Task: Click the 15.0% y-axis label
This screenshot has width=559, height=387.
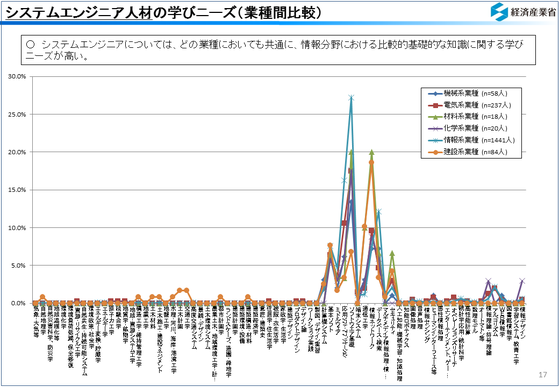Action: pyautogui.click(x=17, y=190)
